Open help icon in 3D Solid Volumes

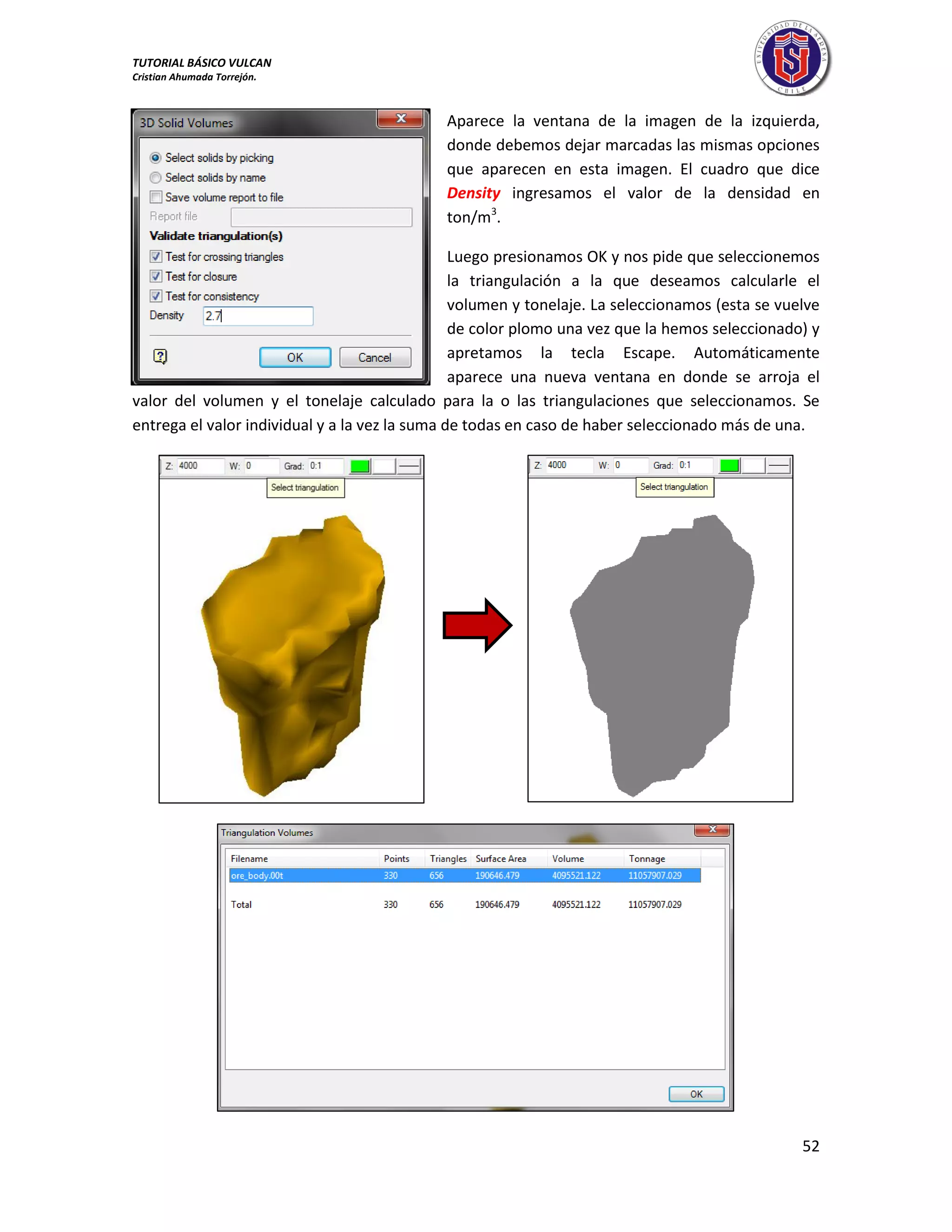pyautogui.click(x=160, y=357)
